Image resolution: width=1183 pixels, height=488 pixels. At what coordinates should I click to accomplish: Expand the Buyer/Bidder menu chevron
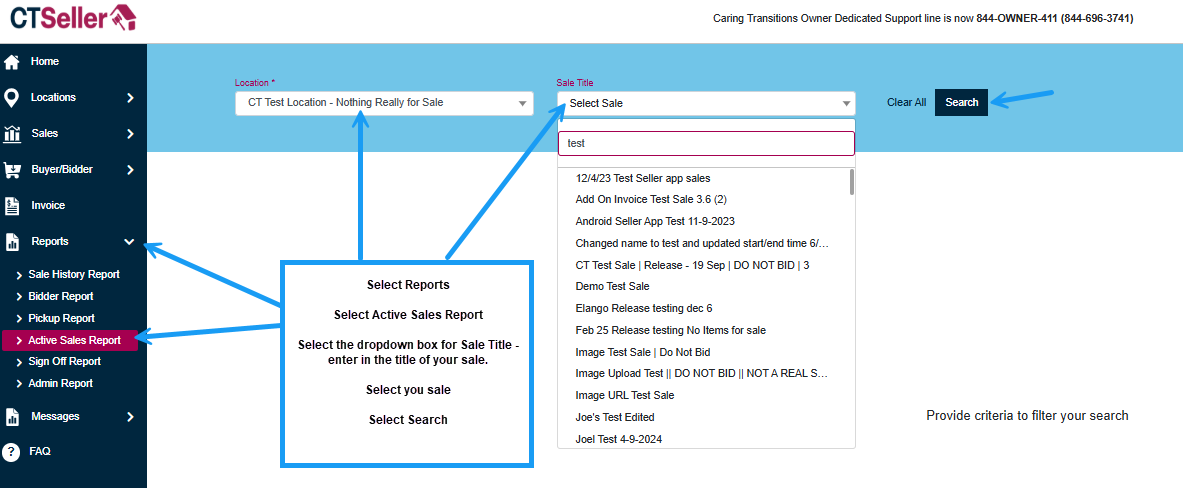pyautogui.click(x=130, y=170)
